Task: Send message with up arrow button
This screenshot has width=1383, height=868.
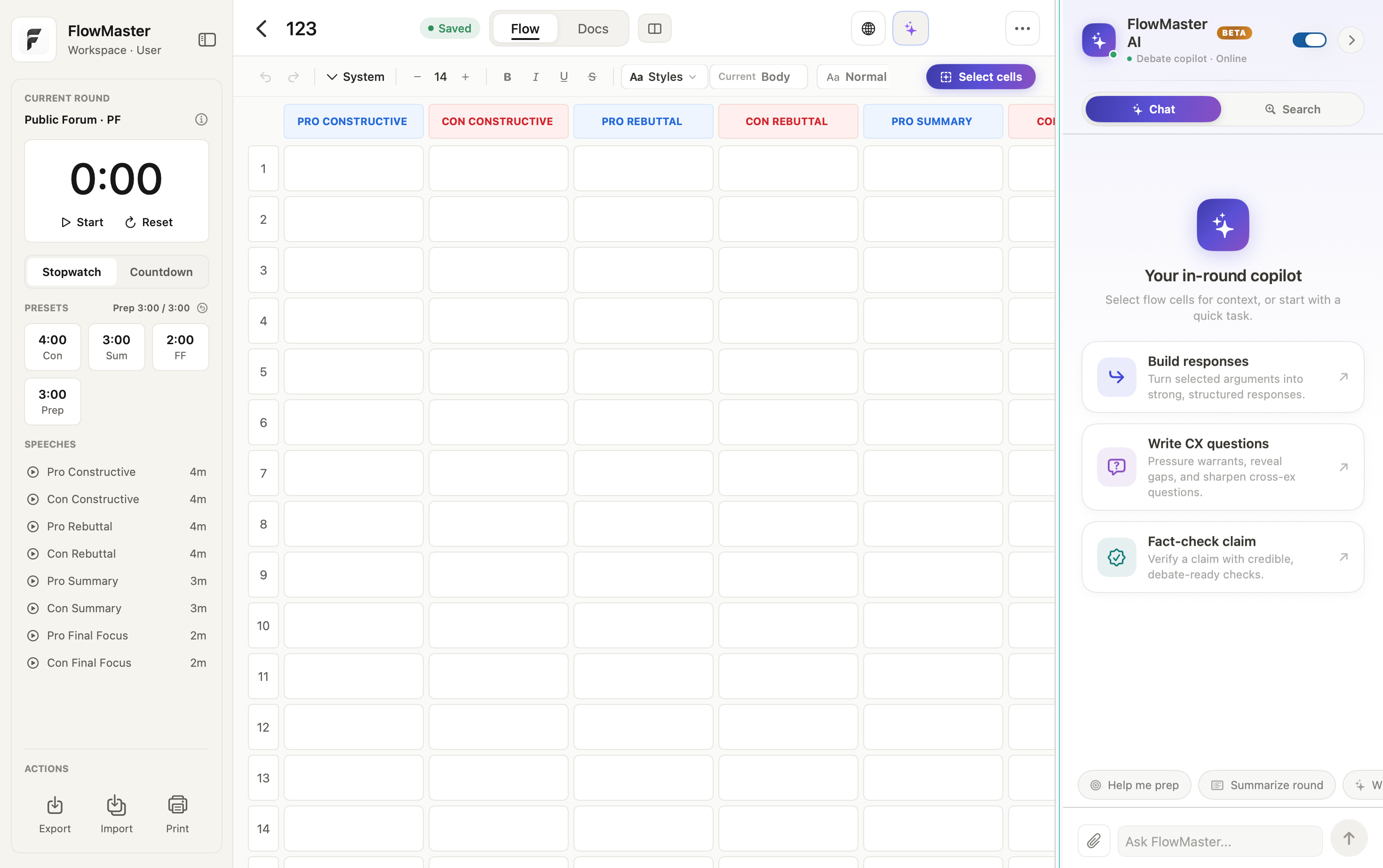Action: tap(1349, 839)
